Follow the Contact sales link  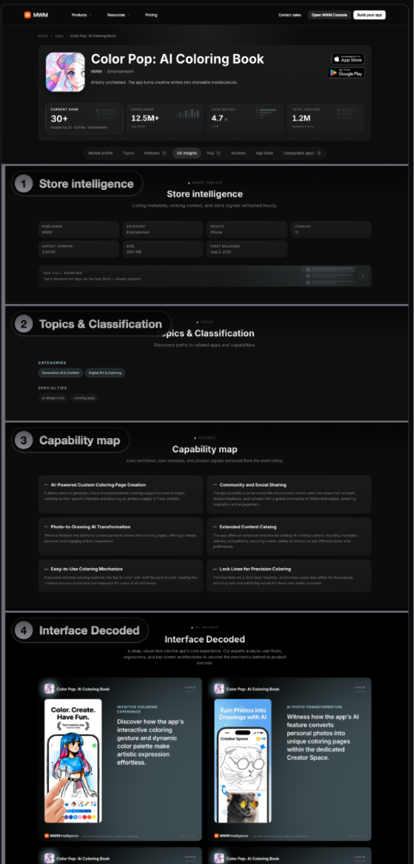point(289,15)
